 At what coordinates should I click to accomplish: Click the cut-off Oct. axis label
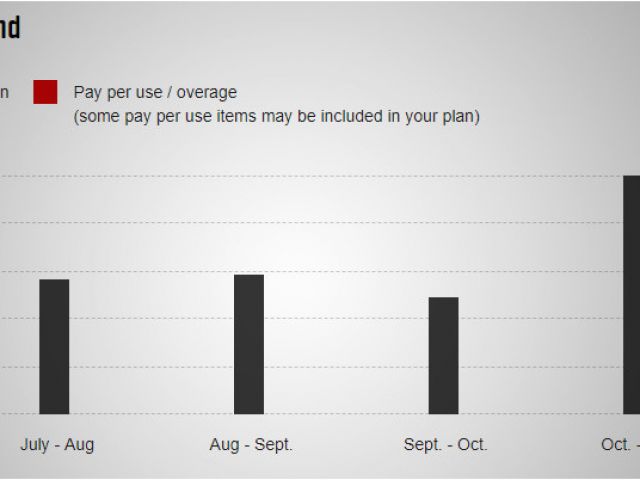[620, 444]
